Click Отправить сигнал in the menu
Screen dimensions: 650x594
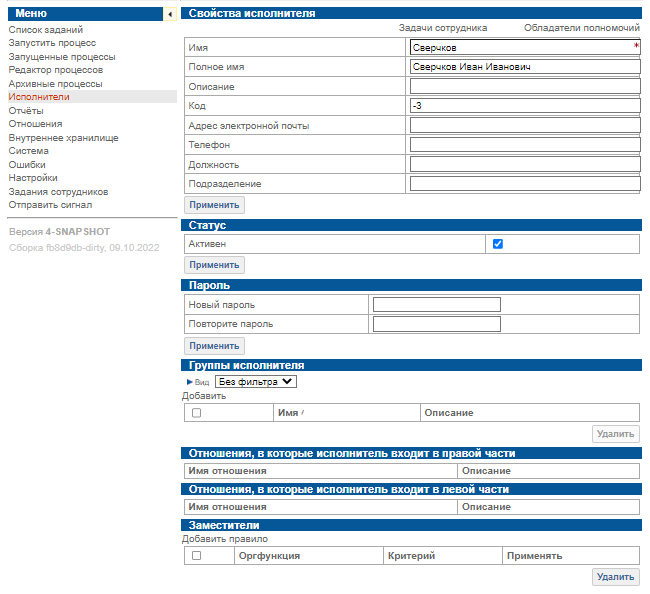[x=50, y=205]
